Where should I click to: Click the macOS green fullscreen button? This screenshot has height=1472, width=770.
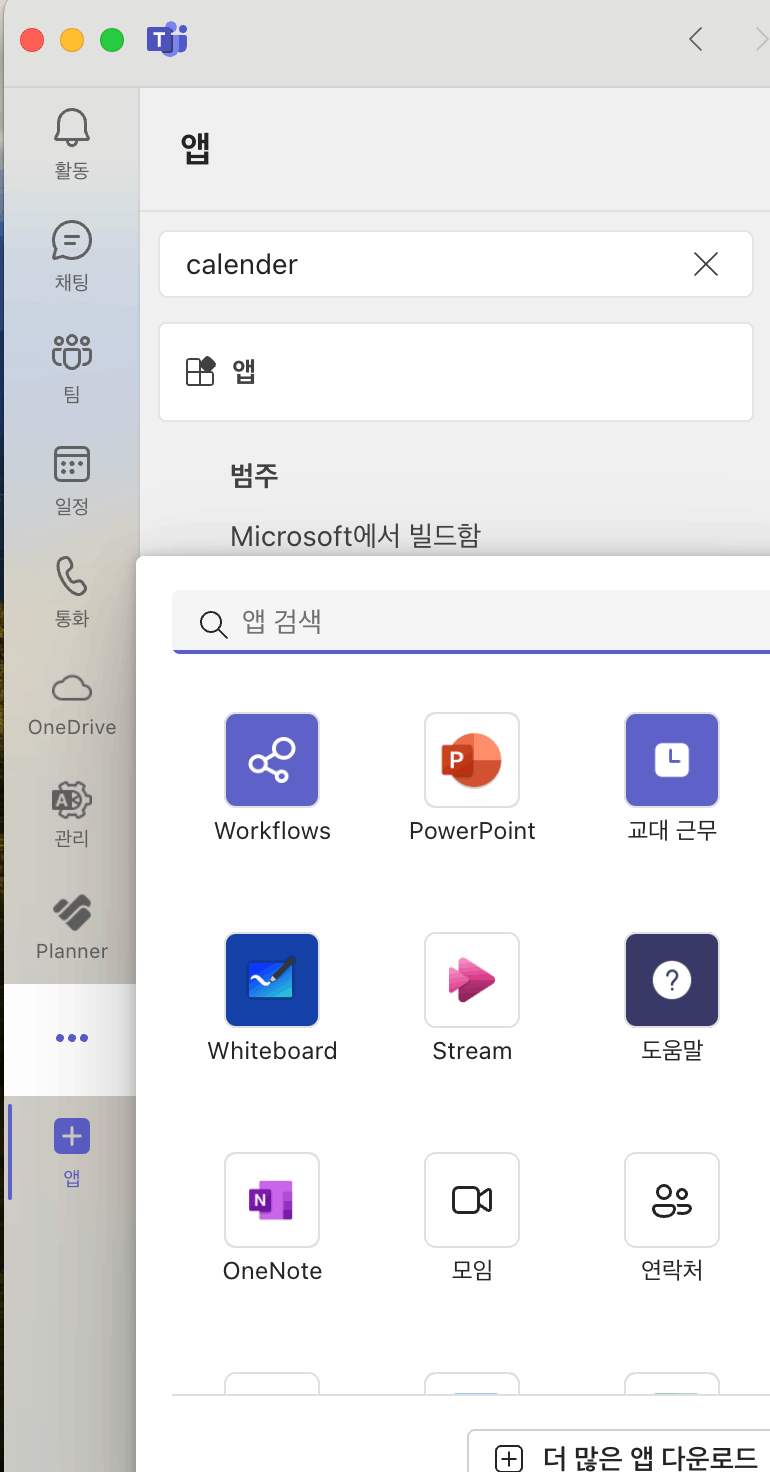coord(112,40)
